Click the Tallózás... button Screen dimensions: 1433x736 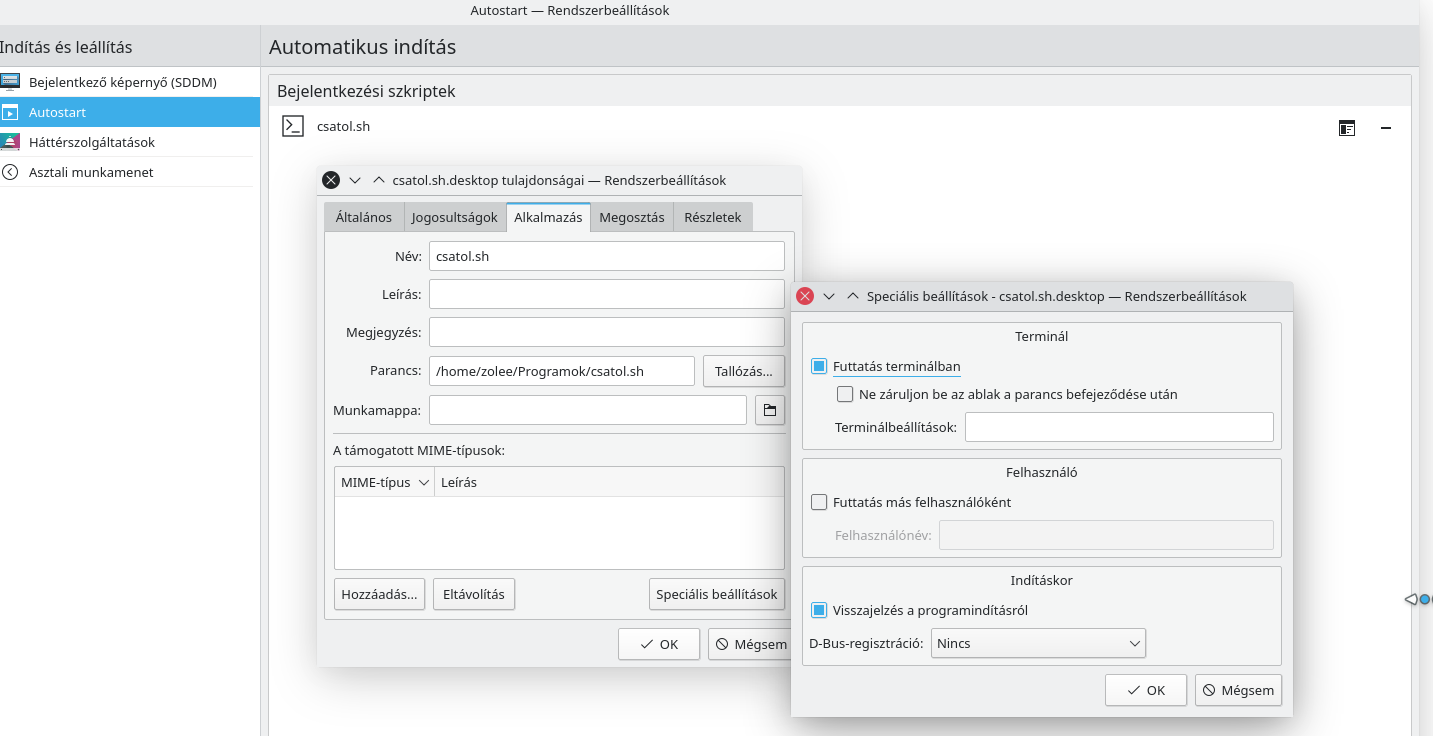(x=743, y=371)
